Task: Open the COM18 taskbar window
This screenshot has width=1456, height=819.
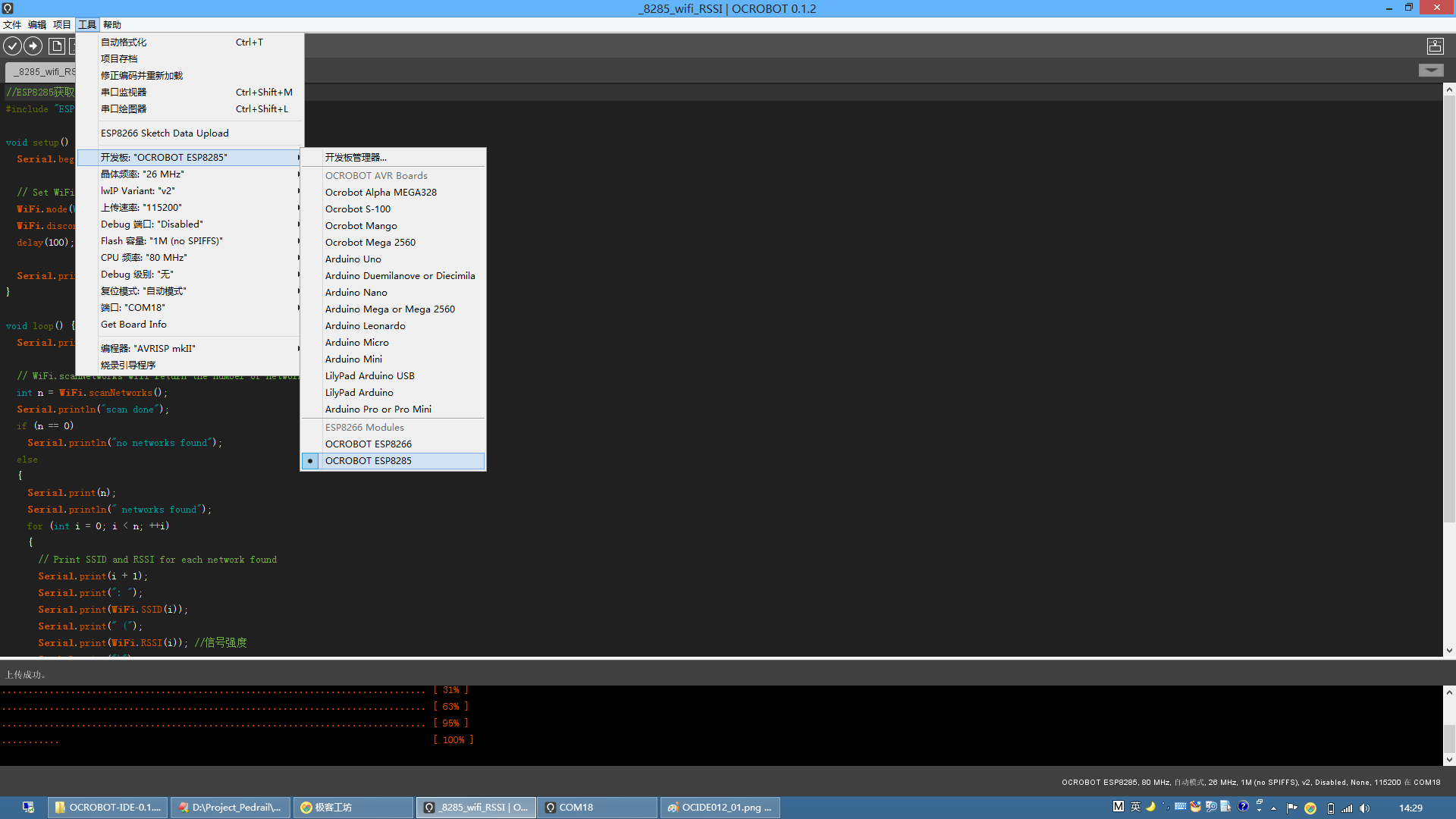Action: click(597, 808)
